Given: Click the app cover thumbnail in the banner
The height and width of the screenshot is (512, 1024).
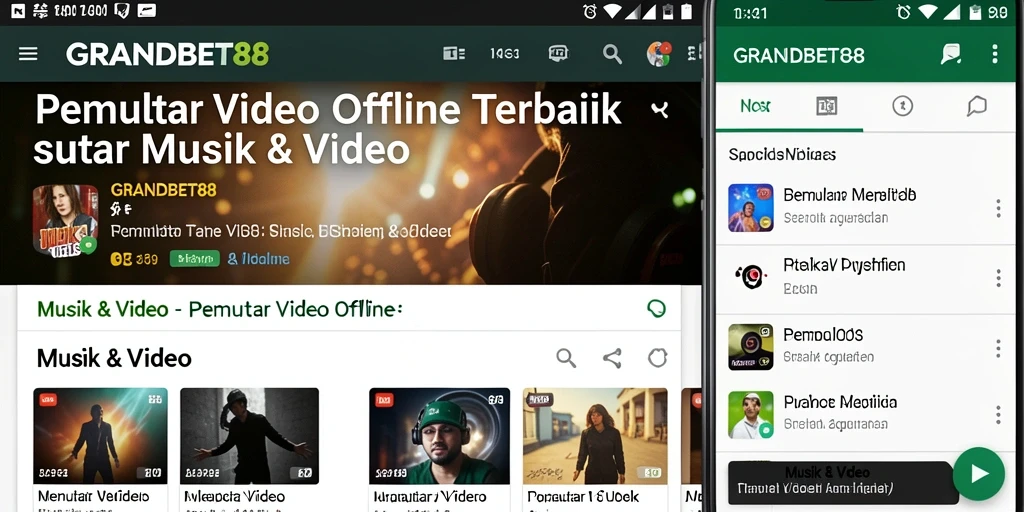Looking at the screenshot, I should (x=65, y=220).
